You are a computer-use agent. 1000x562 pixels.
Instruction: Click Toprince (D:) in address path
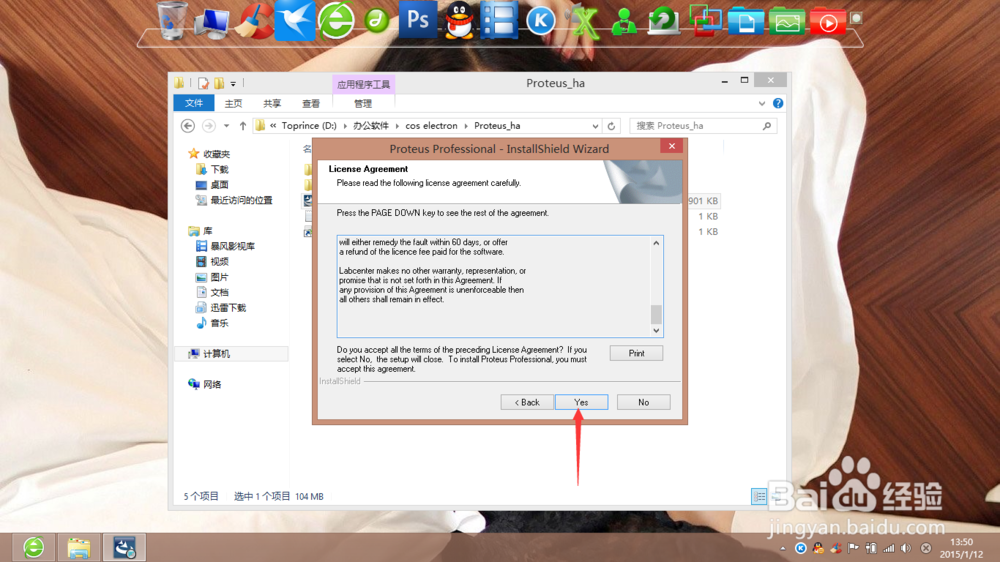click(x=309, y=126)
